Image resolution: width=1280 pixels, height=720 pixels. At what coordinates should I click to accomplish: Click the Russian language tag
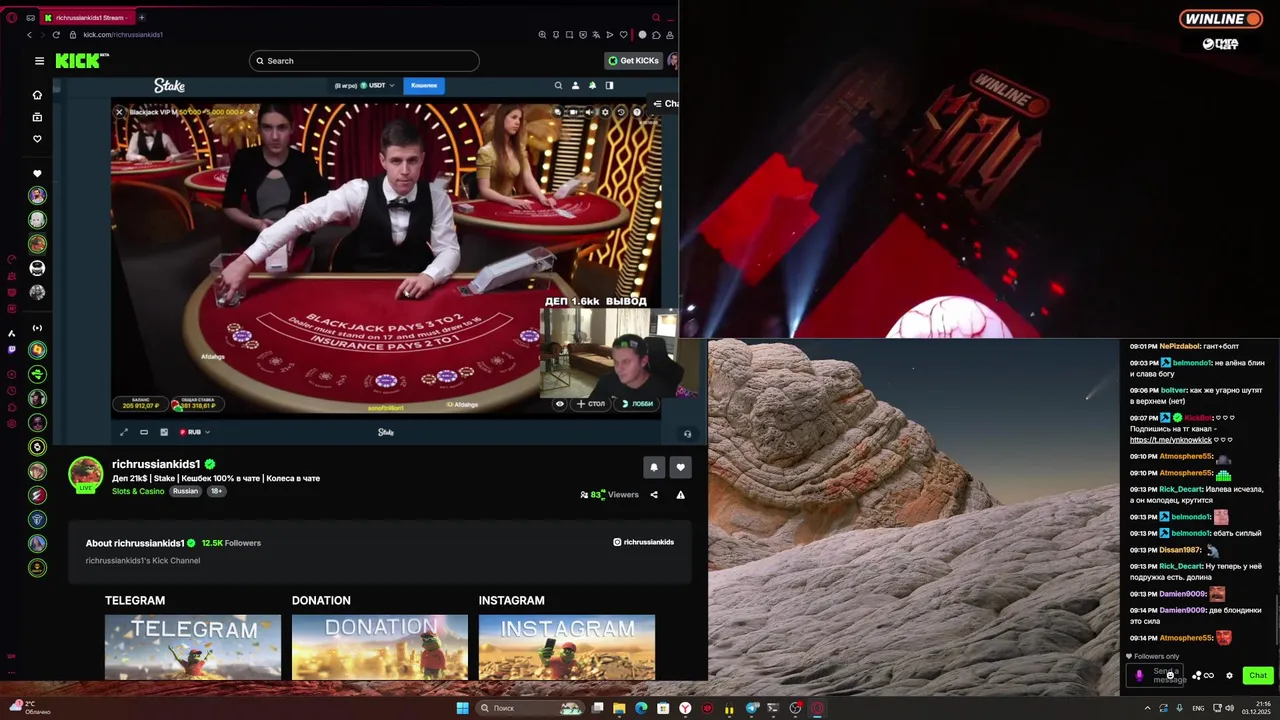(185, 491)
